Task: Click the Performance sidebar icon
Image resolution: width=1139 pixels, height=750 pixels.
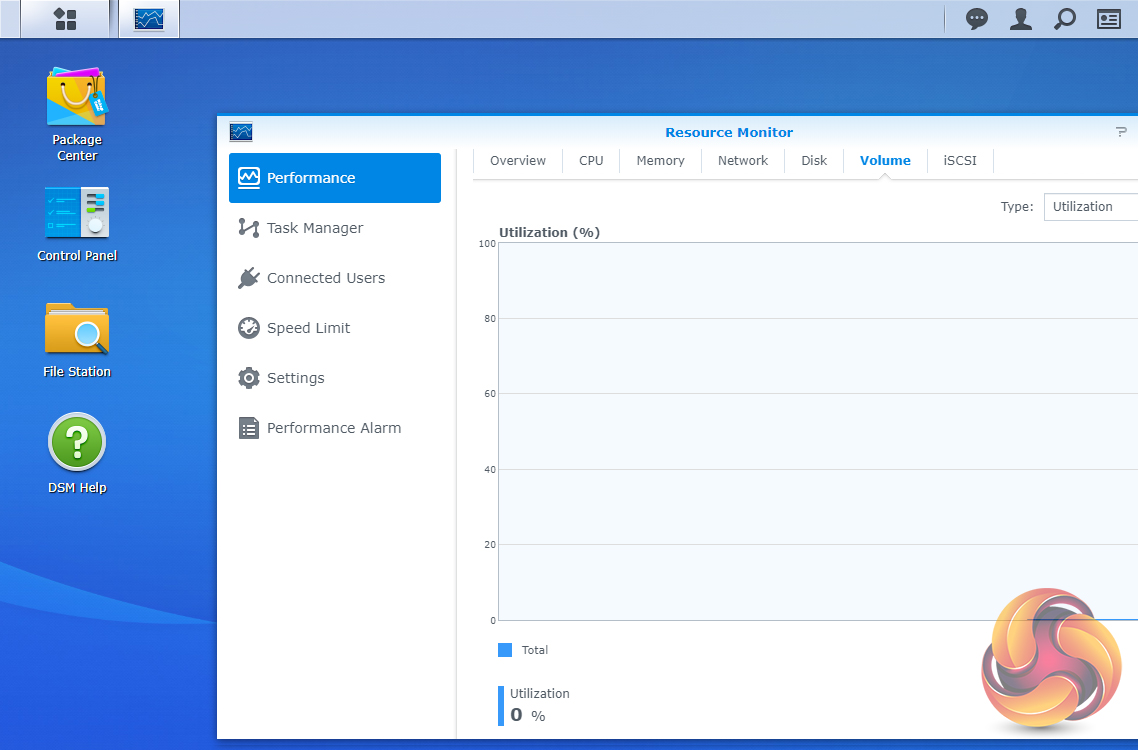Action: (248, 177)
